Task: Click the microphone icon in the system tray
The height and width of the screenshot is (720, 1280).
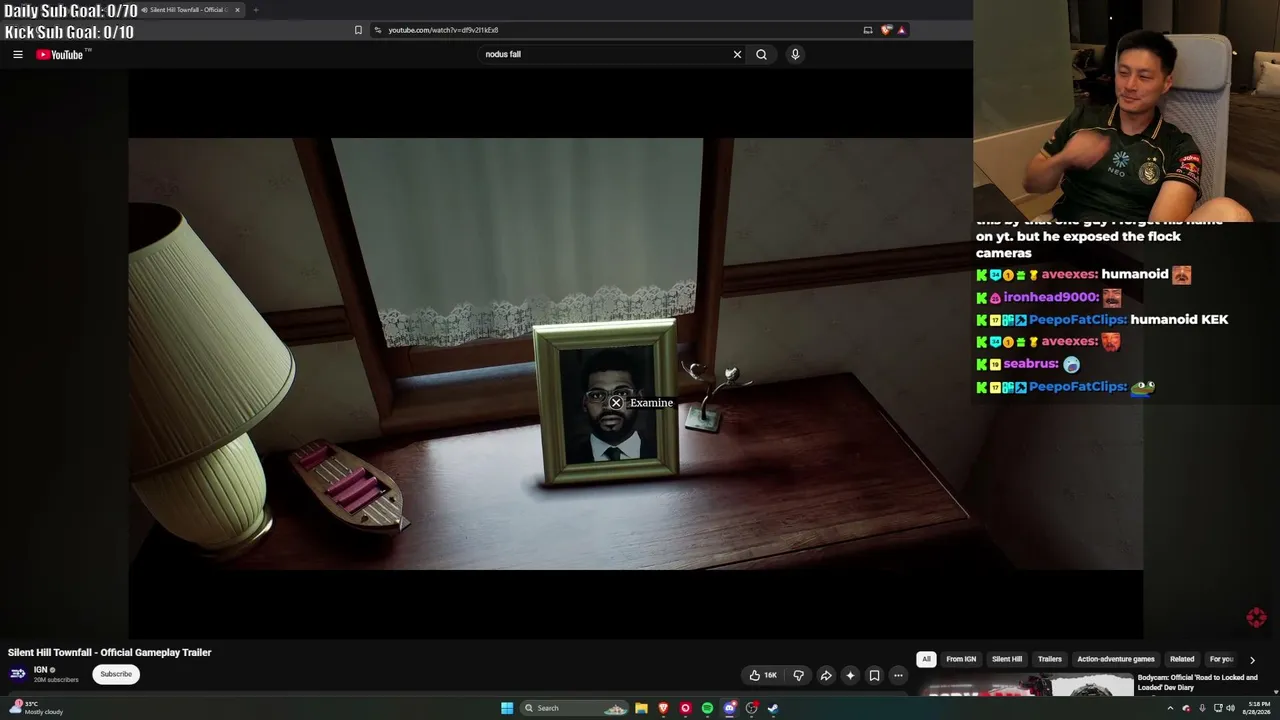Action: pos(1202,708)
